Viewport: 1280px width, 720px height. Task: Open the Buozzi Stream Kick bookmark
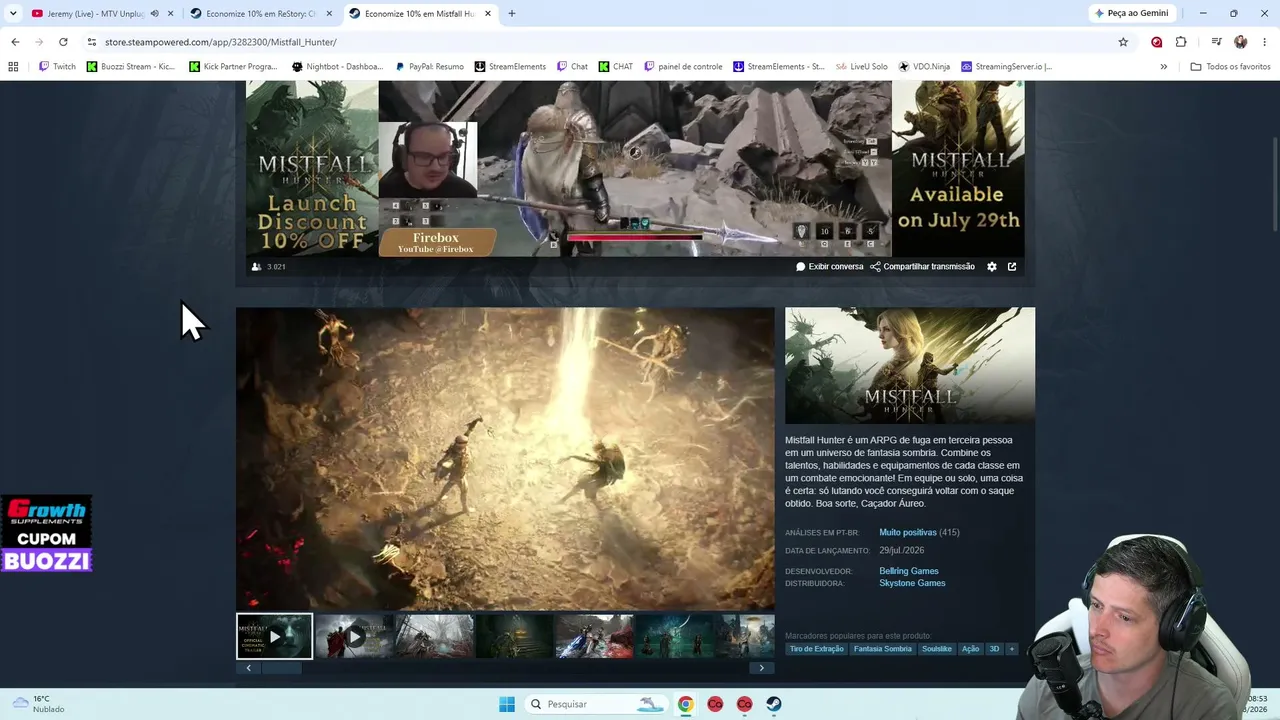point(131,67)
